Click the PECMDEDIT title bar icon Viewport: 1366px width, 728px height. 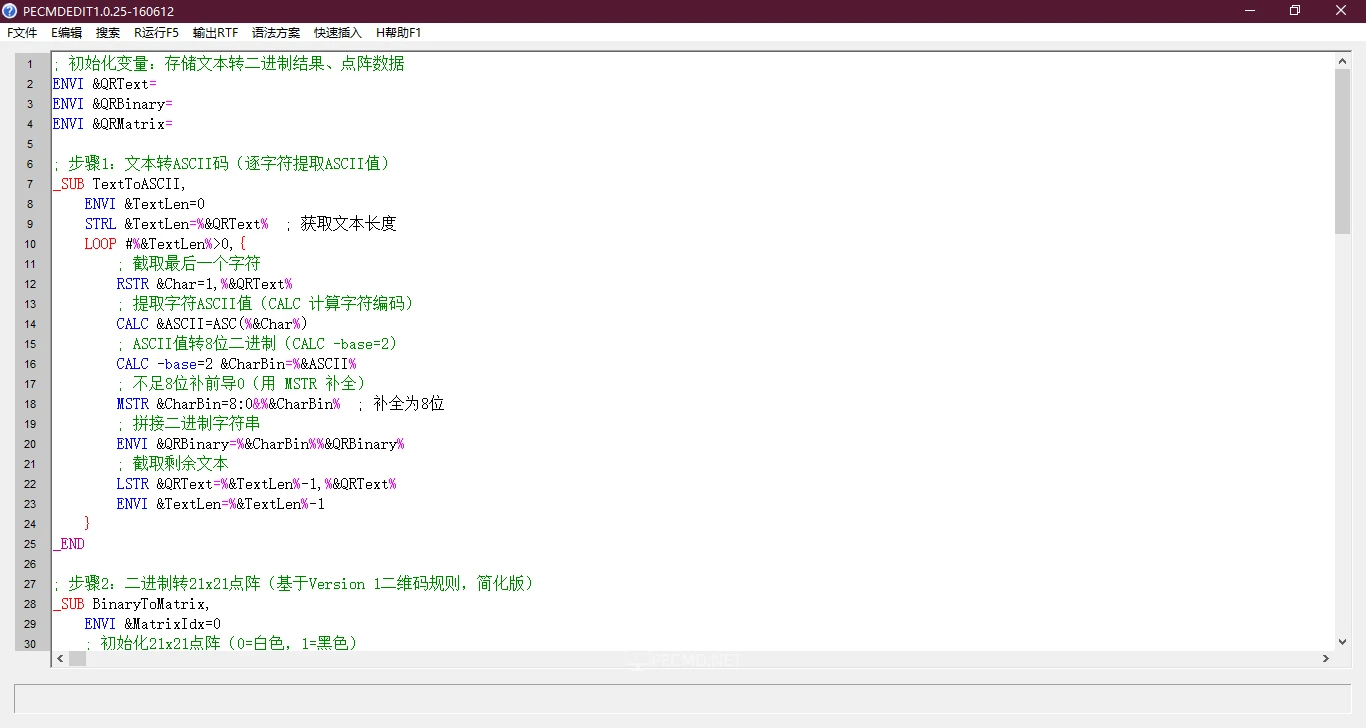pyautogui.click(x=9, y=10)
